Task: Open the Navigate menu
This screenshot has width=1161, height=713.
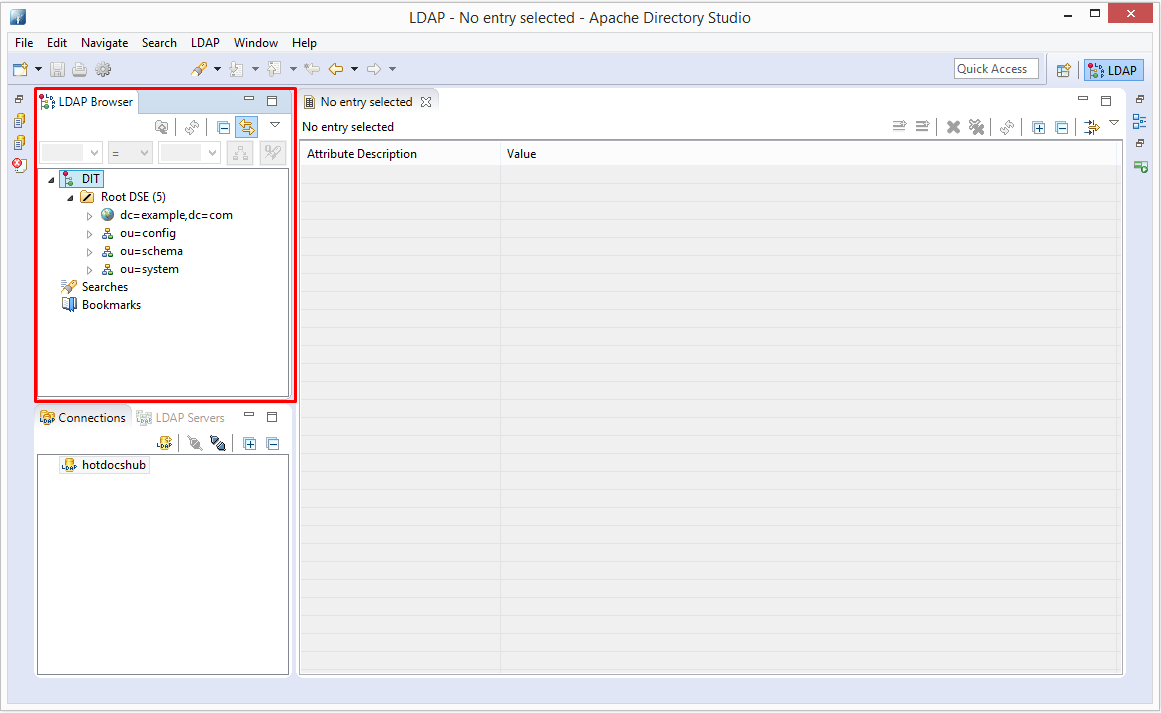Action: [104, 43]
